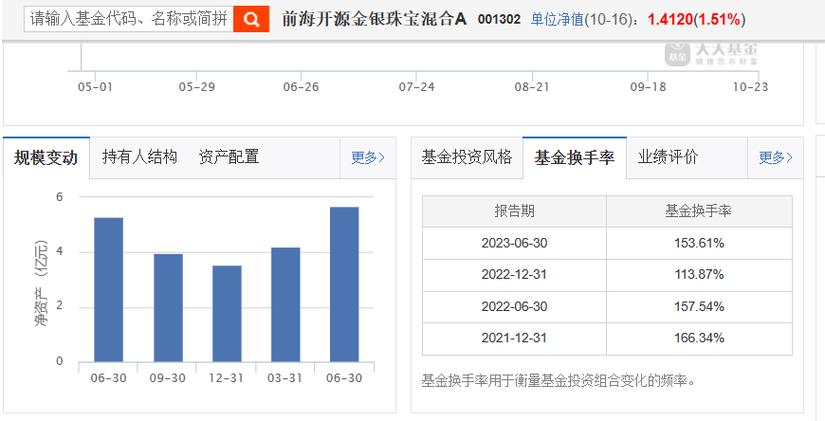This screenshot has height=421, width=825.
Task: Open the 基金投资风格 tab
Action: [466, 156]
